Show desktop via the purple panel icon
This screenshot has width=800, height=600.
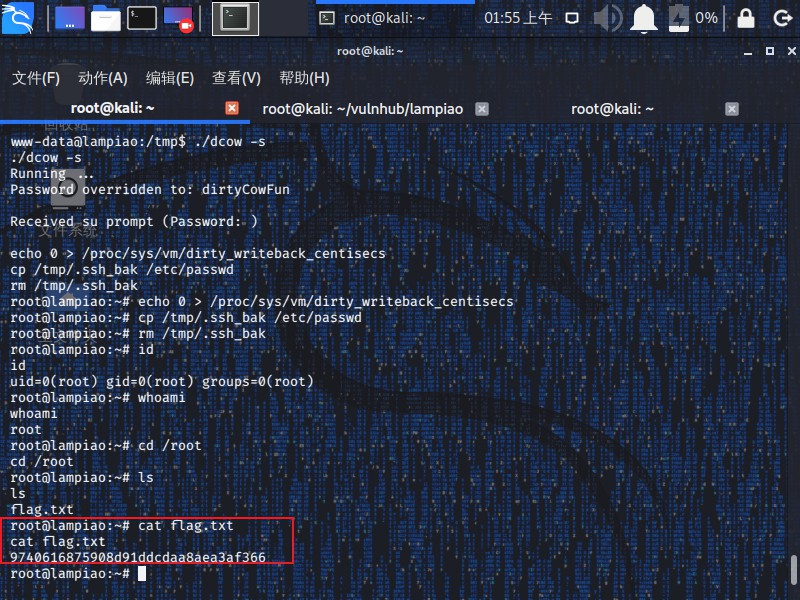point(70,18)
